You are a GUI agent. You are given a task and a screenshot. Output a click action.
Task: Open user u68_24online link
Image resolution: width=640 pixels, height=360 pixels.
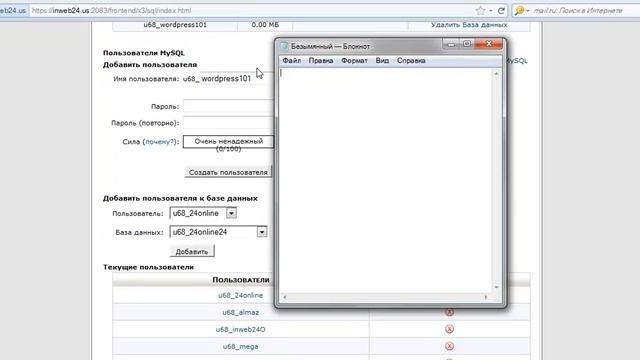tap(240, 295)
